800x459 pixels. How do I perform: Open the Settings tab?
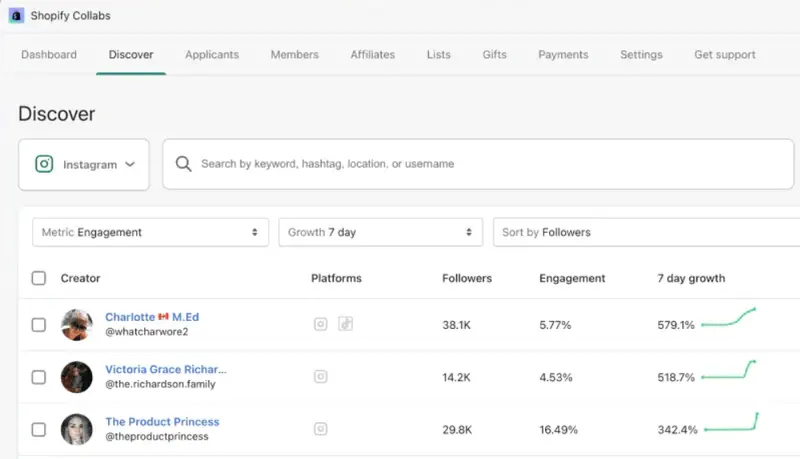click(641, 55)
